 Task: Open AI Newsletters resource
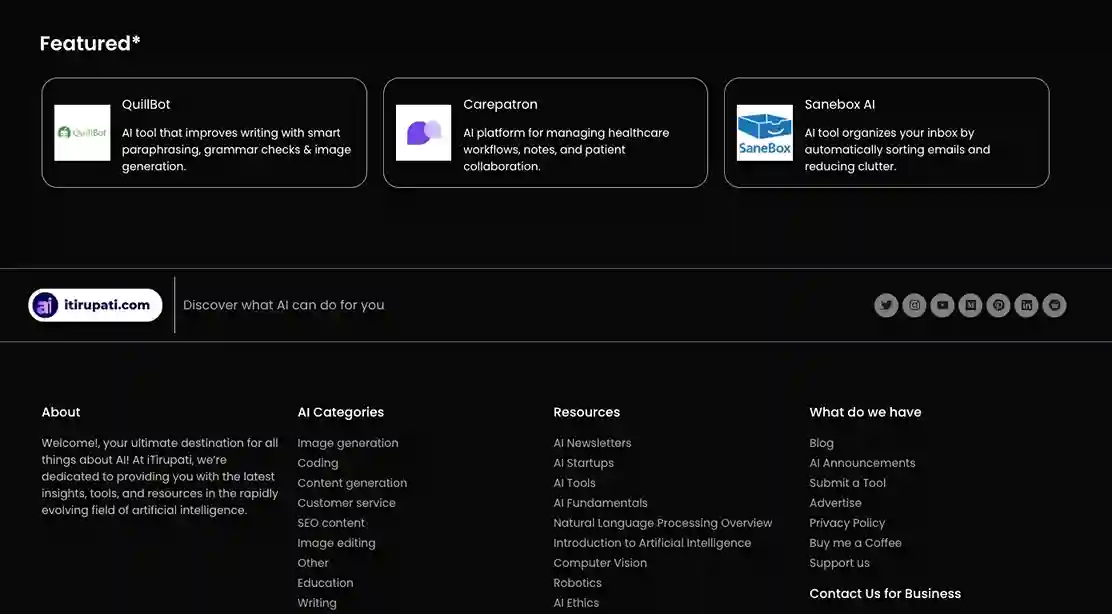(x=592, y=443)
